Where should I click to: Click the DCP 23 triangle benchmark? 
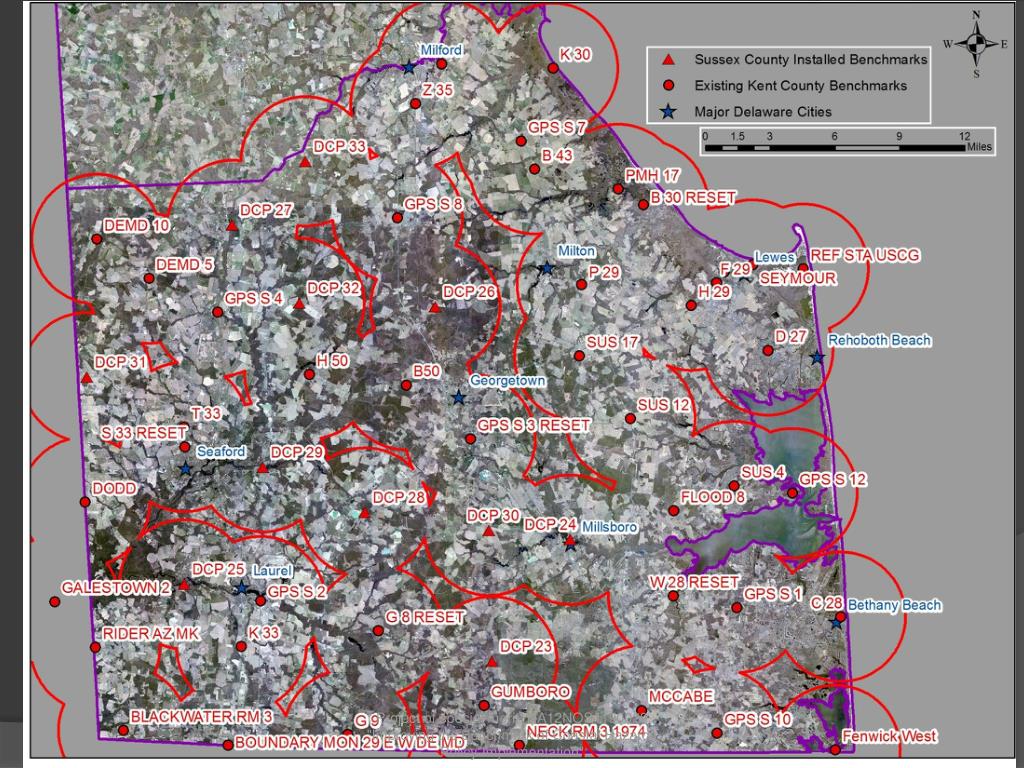click(x=492, y=662)
